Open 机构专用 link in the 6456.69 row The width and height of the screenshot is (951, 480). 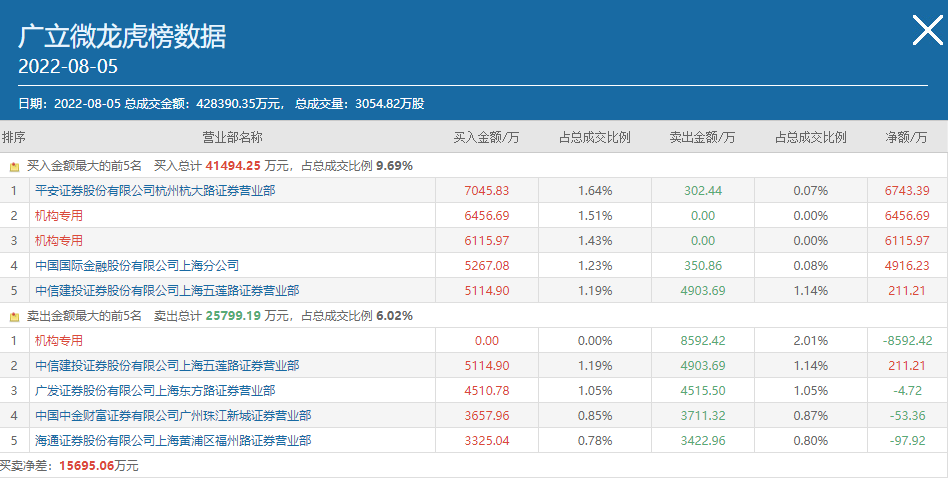(58, 215)
